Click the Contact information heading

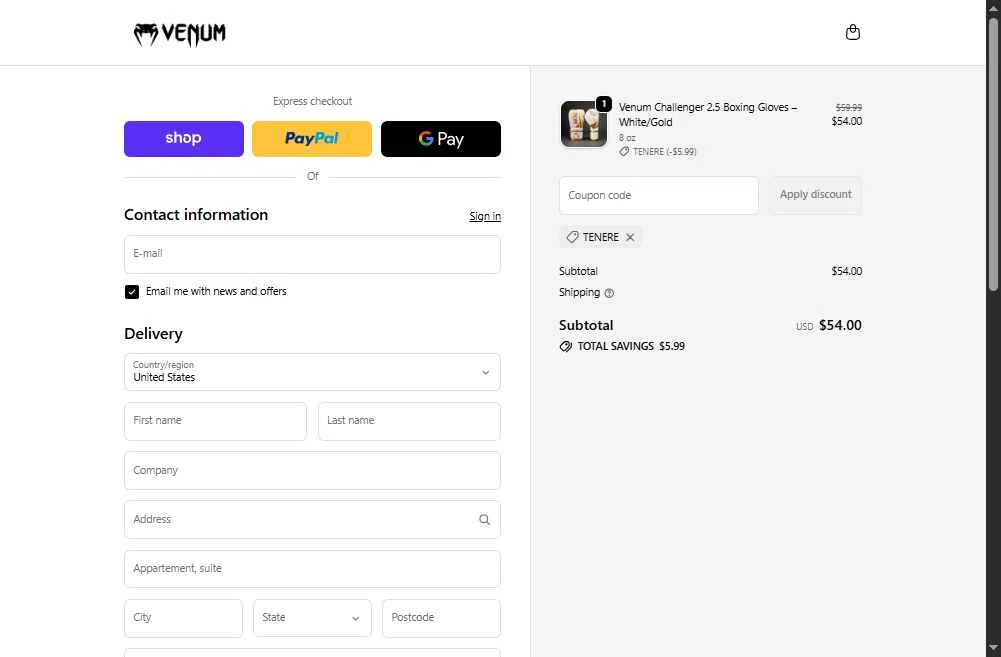[196, 215]
